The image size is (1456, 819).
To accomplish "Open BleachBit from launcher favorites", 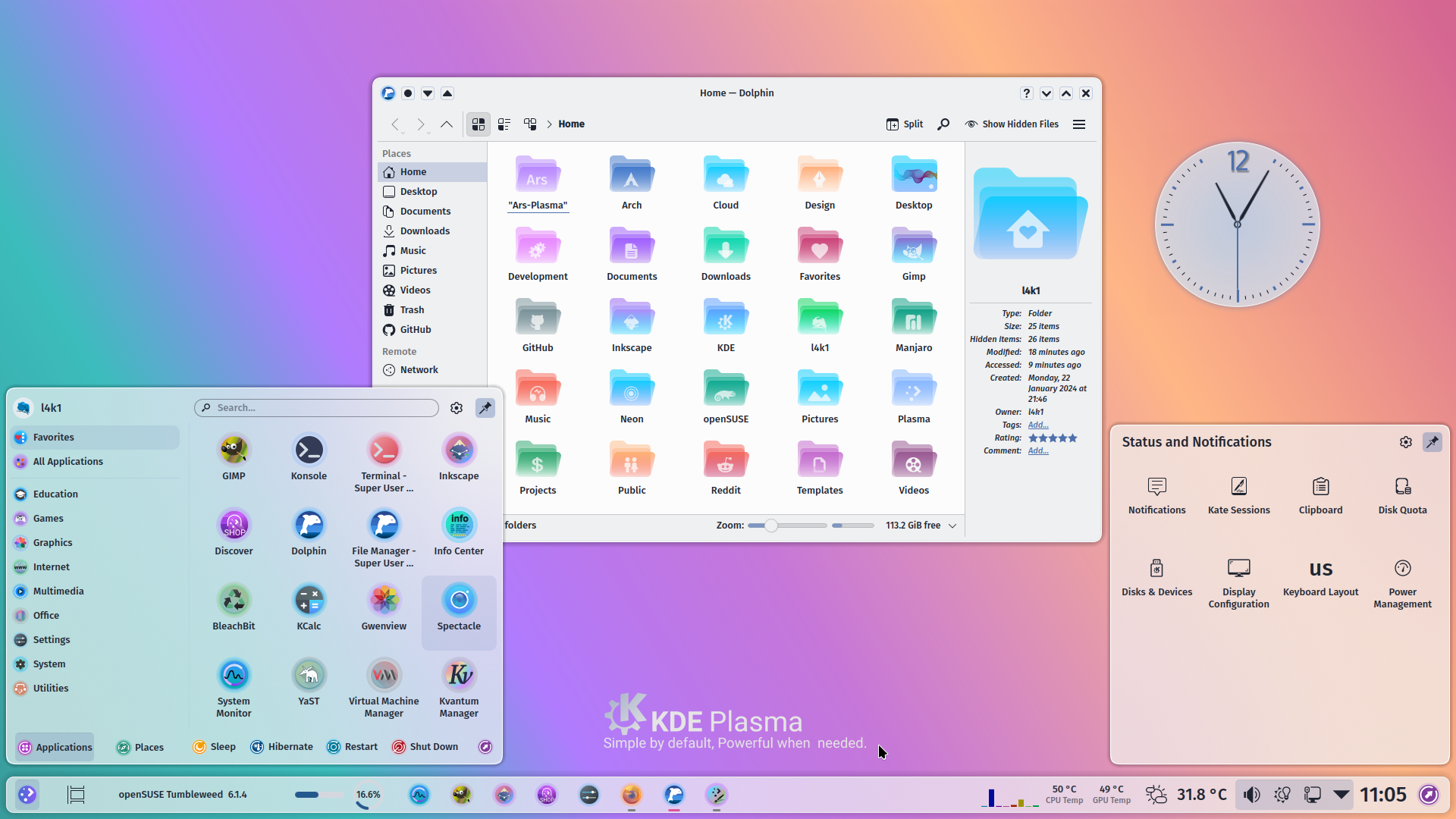I will tap(234, 607).
